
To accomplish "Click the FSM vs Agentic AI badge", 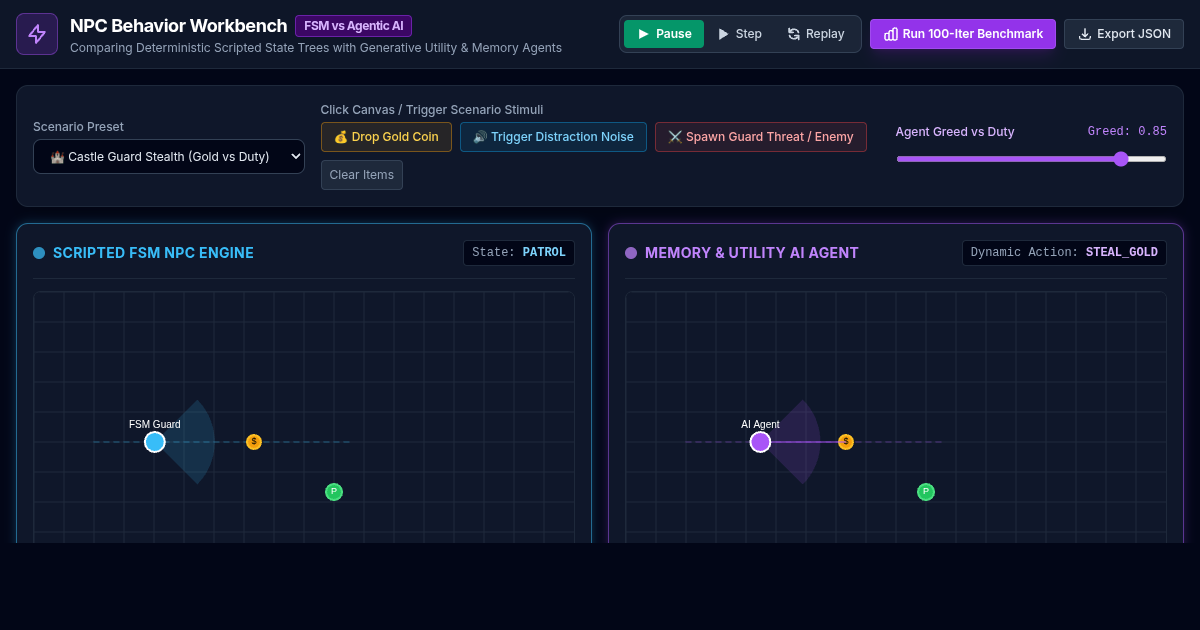I will tap(353, 26).
